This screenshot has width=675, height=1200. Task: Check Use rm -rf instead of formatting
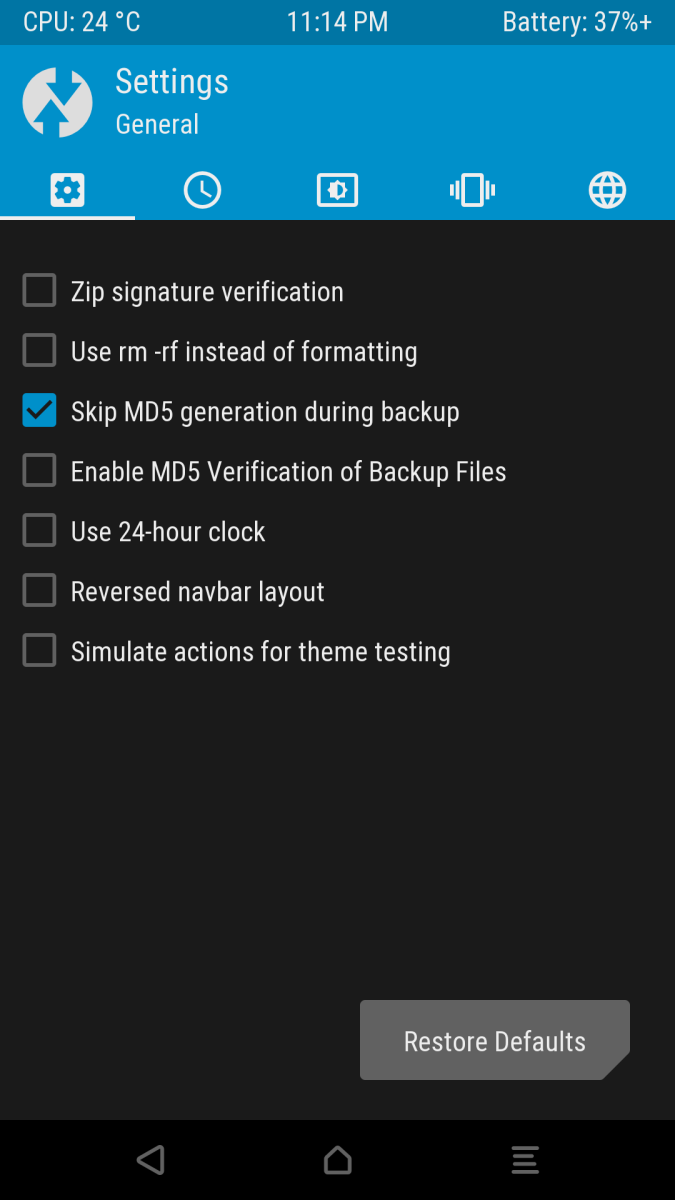click(40, 352)
